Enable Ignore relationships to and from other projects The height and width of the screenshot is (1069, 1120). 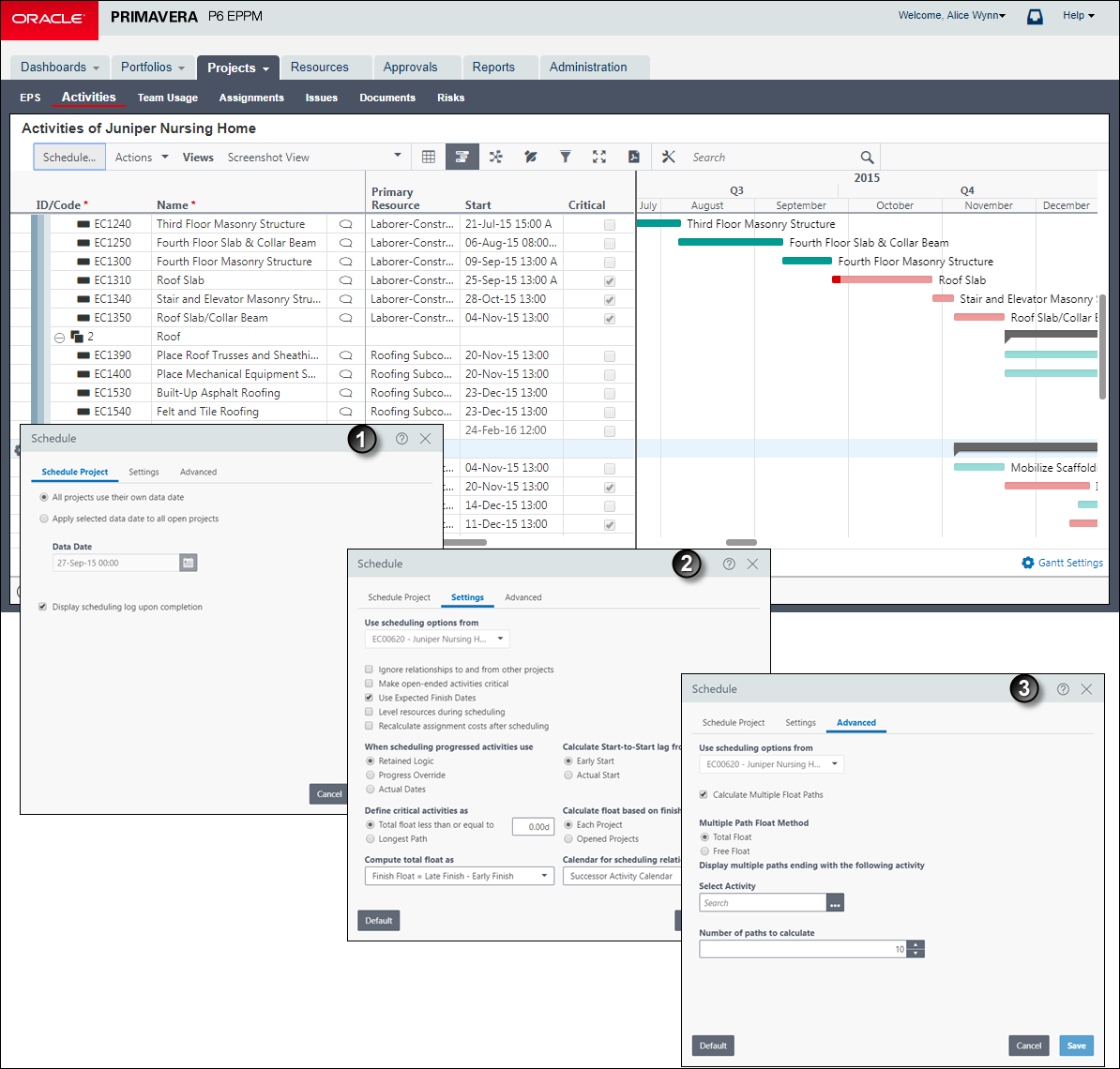[x=369, y=670]
